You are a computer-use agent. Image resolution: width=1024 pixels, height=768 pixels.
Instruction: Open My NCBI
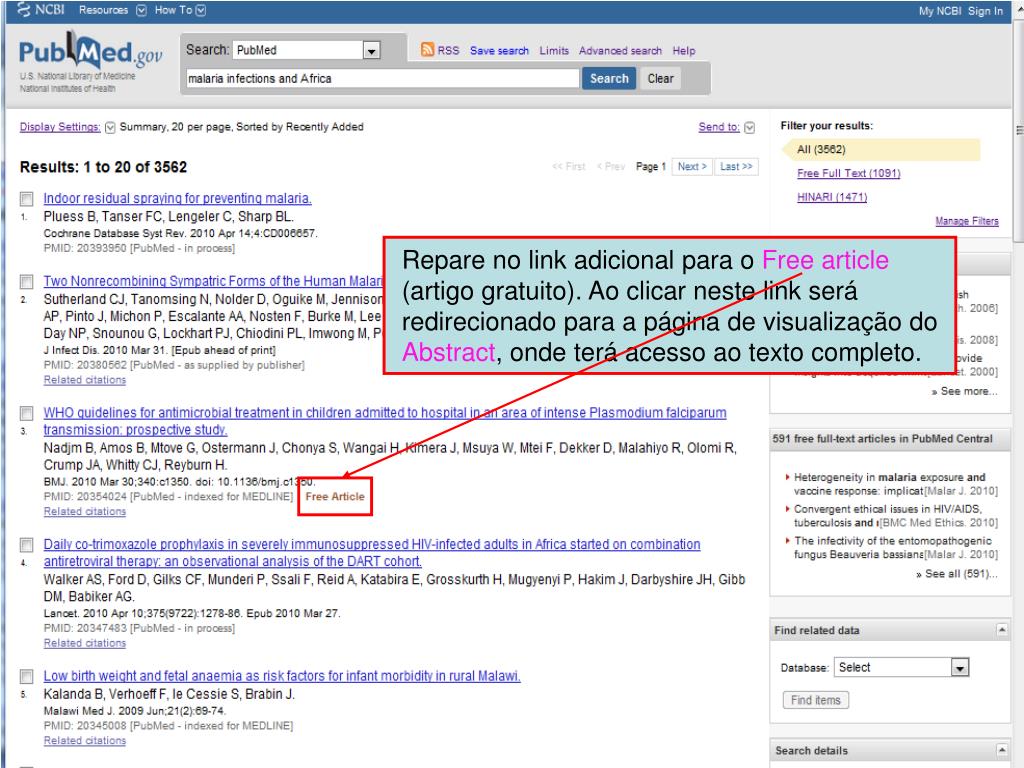[940, 11]
